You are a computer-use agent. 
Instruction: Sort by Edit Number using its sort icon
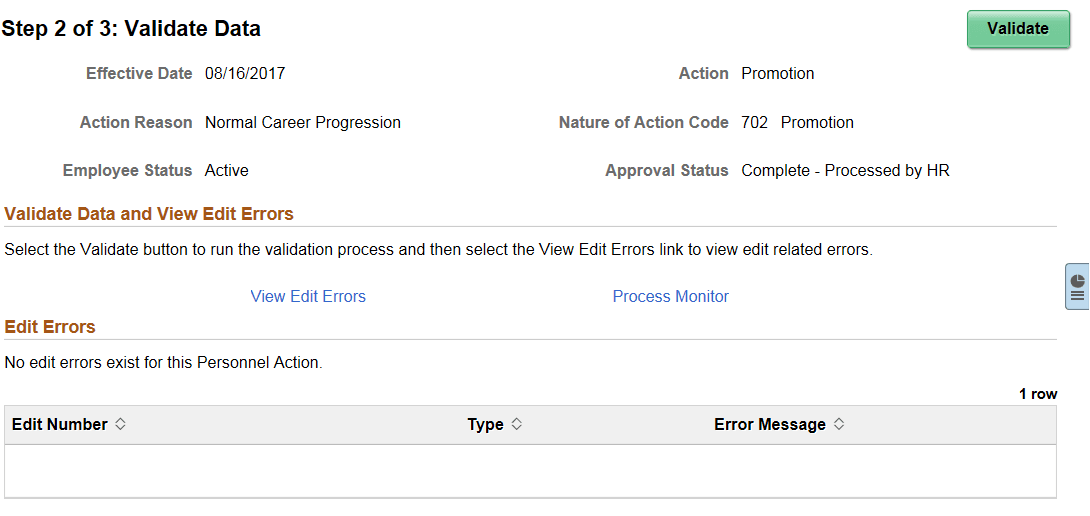click(x=121, y=425)
